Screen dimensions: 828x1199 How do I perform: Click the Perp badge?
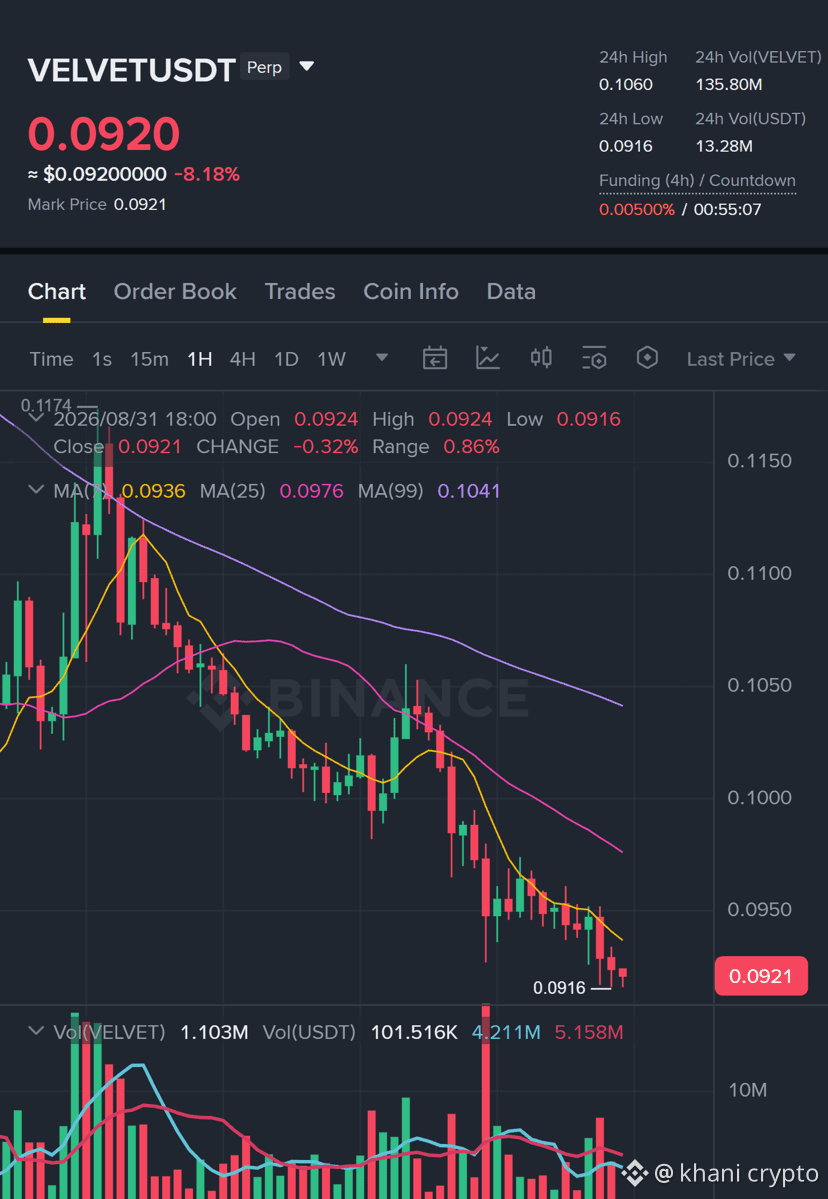coord(264,67)
